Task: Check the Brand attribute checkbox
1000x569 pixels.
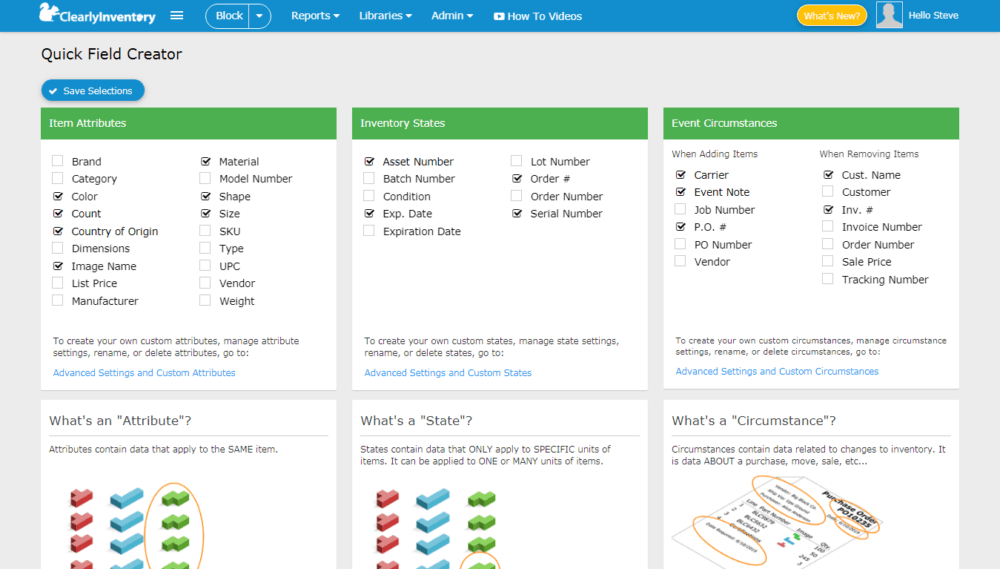Action: [57, 161]
